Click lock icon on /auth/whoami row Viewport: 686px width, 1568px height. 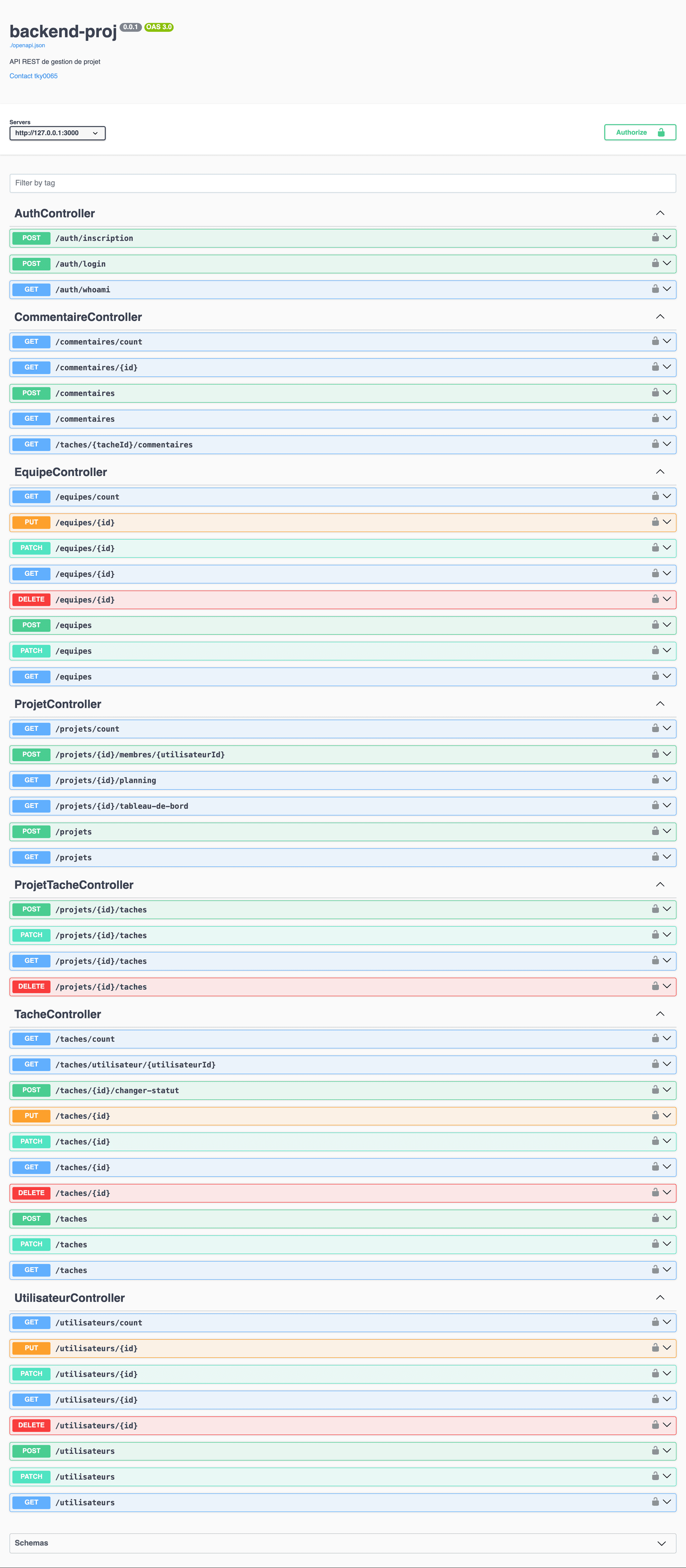[x=655, y=289]
